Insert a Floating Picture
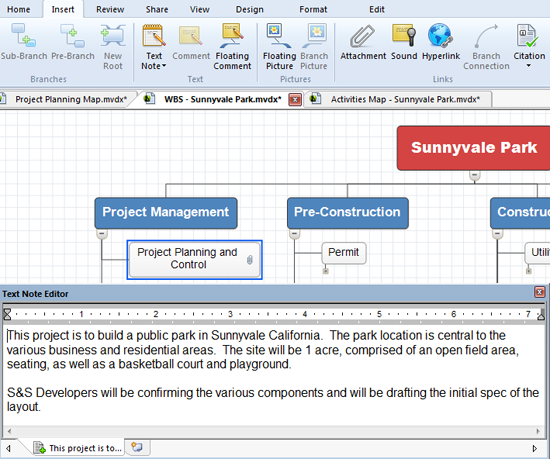Image resolution: width=550 pixels, height=459 pixels. pyautogui.click(x=279, y=46)
